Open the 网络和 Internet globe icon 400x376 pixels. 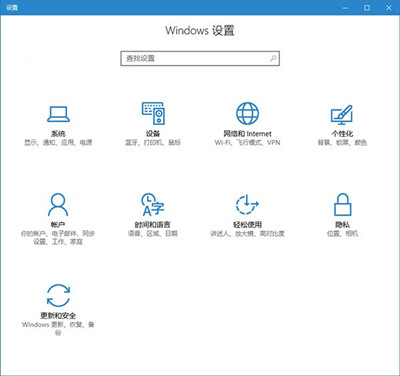(247, 113)
